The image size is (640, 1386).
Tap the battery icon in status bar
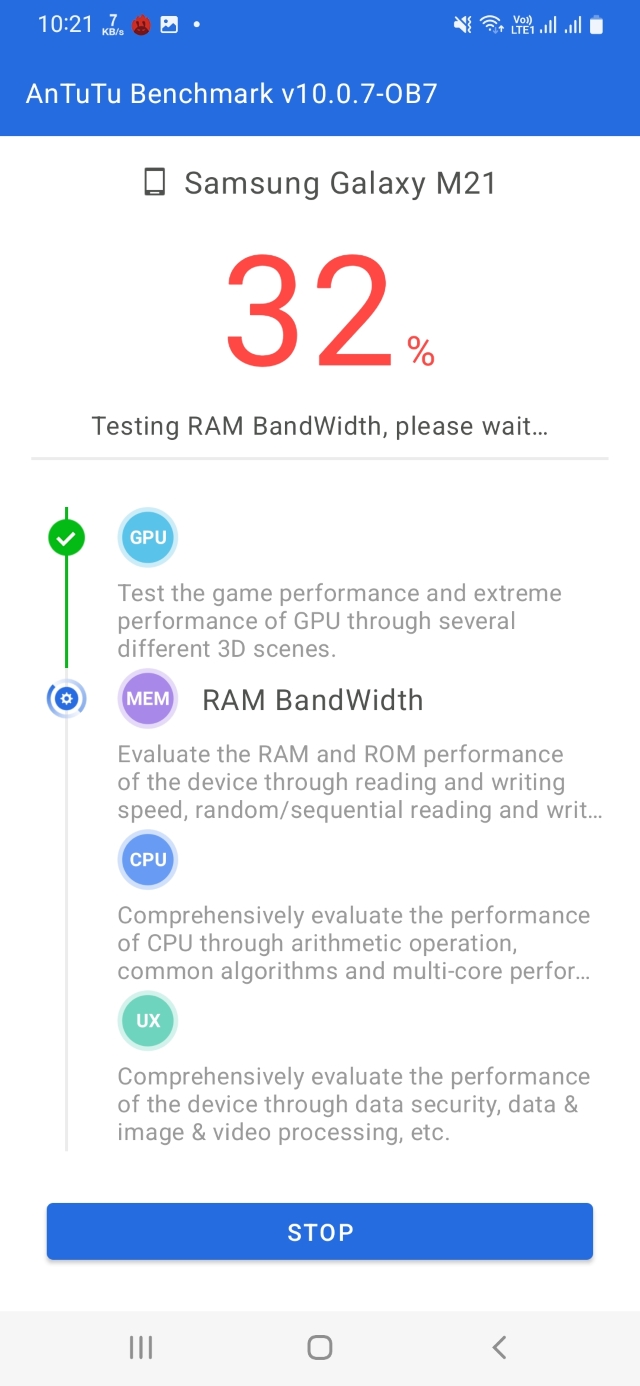pos(597,25)
